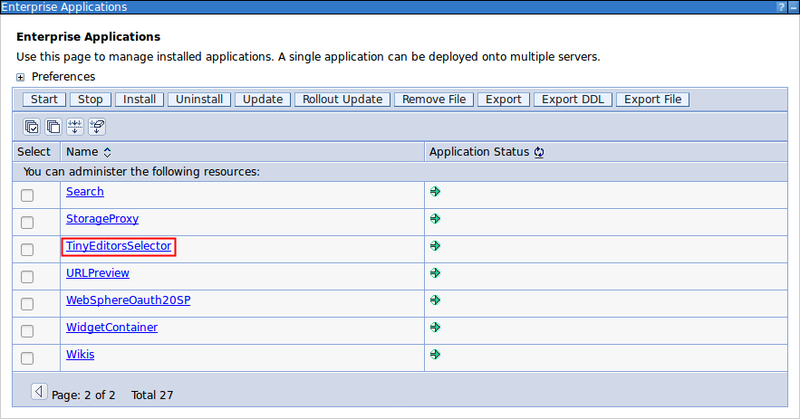Click the help question mark icon
This screenshot has width=800, height=419.
coord(779,7)
